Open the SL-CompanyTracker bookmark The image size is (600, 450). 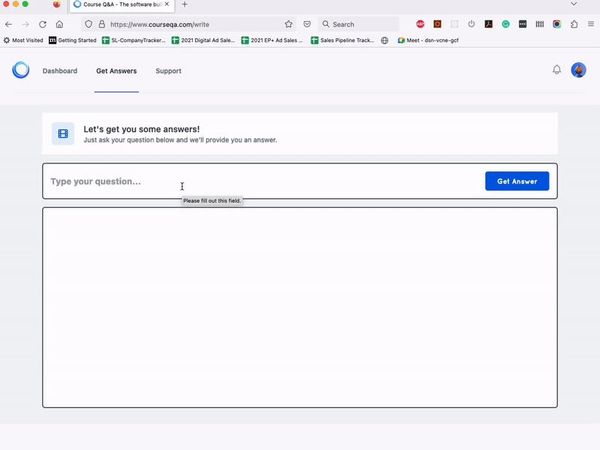pyautogui.click(x=134, y=40)
